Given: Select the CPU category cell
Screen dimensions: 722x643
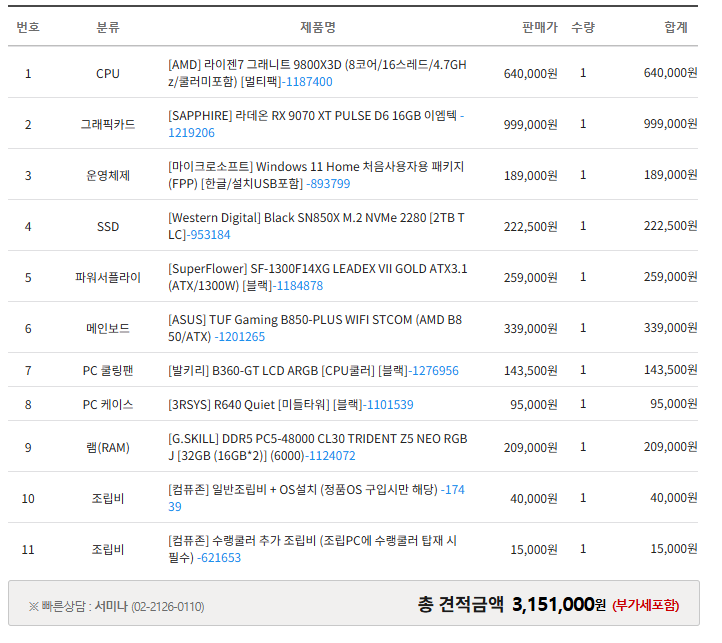Looking at the screenshot, I should click(x=108, y=74).
